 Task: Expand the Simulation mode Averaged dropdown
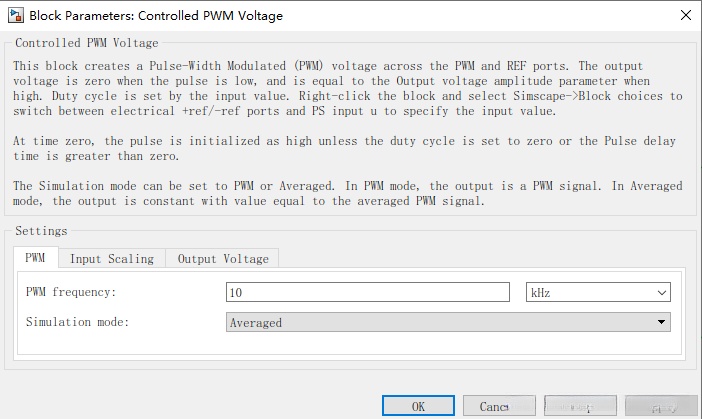[x=448, y=322]
